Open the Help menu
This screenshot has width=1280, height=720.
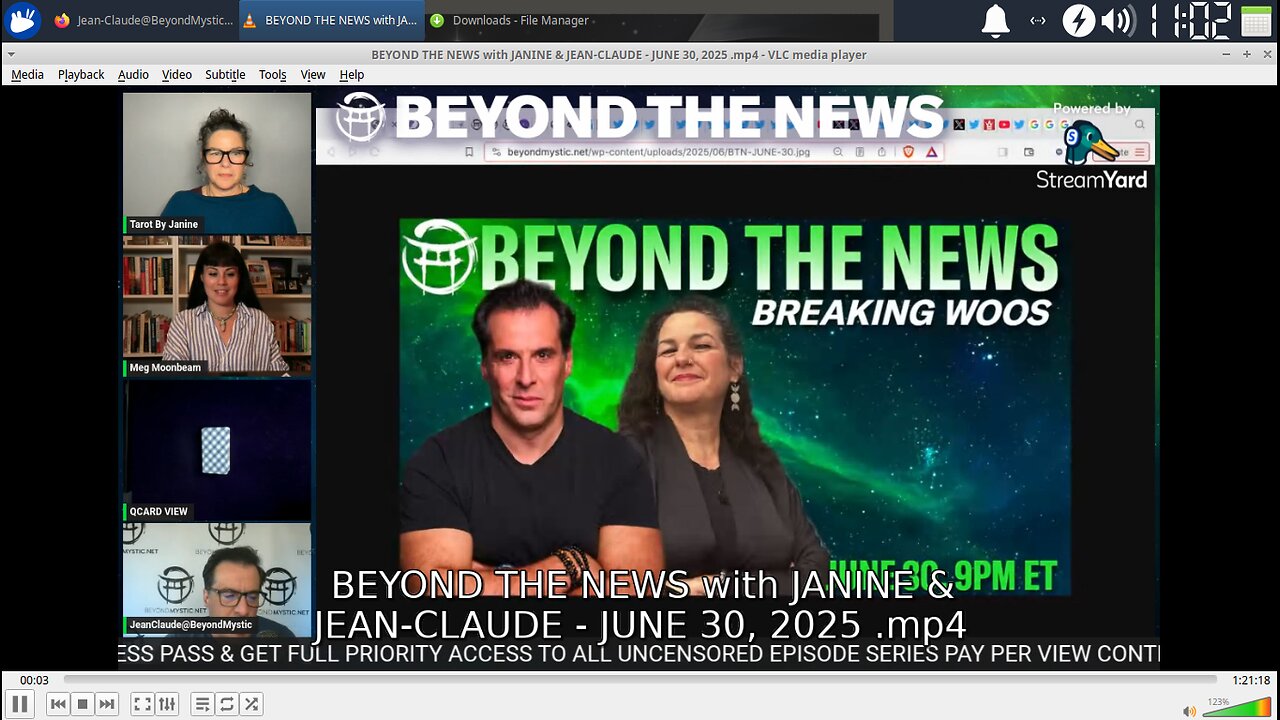click(x=351, y=75)
